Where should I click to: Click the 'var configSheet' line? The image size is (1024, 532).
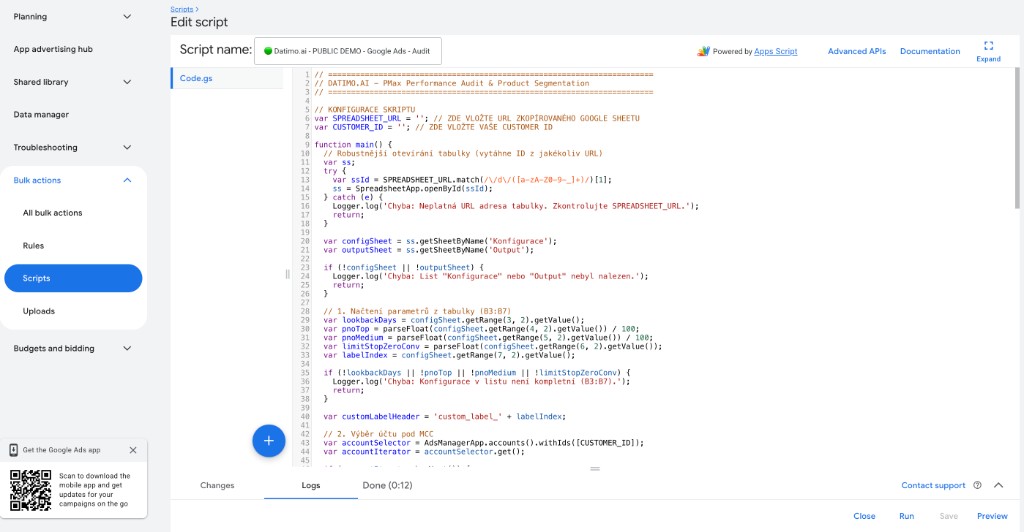coord(440,241)
